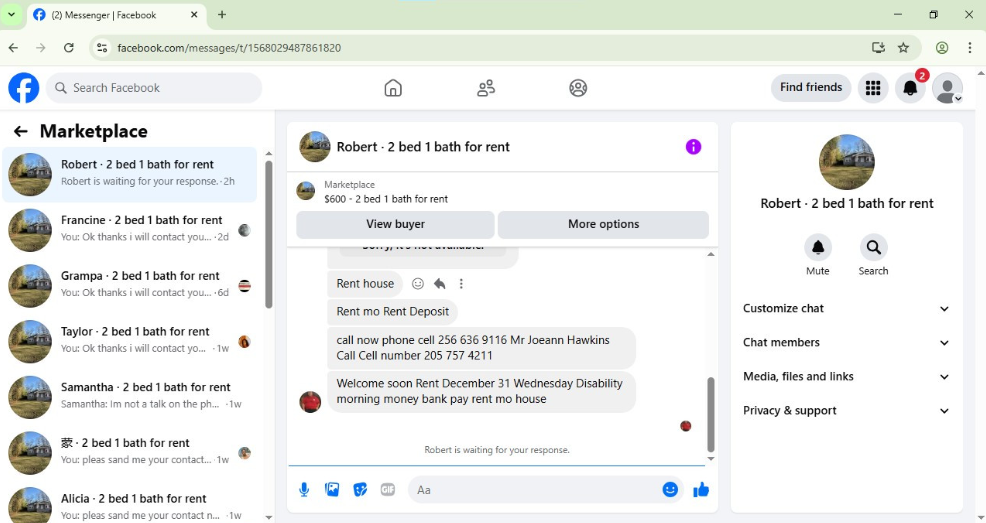
Task: Click View buyer button
Action: pyautogui.click(x=395, y=224)
